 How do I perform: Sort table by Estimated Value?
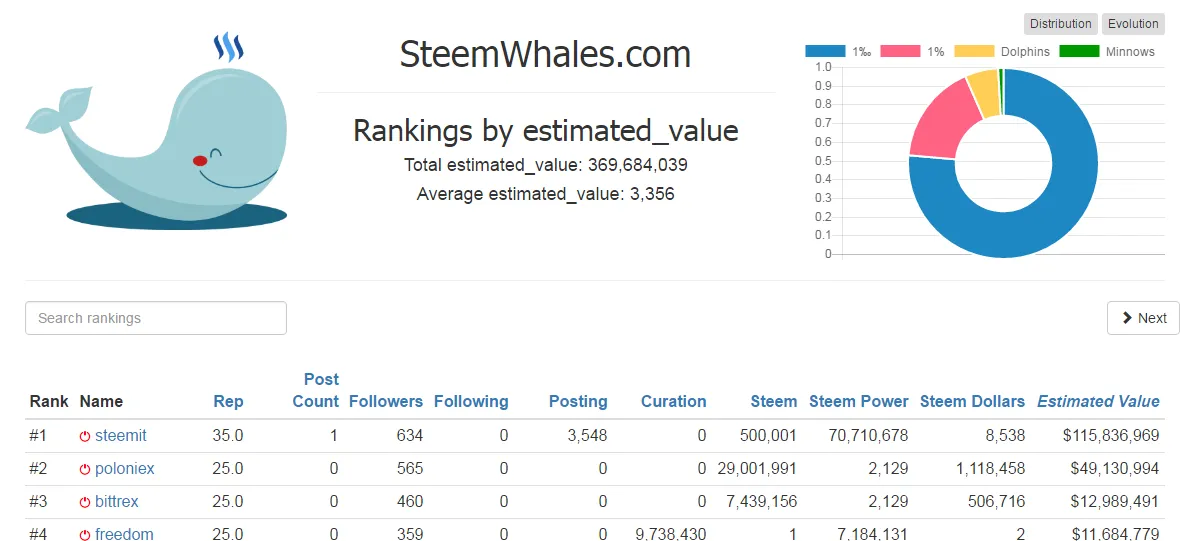(1098, 402)
